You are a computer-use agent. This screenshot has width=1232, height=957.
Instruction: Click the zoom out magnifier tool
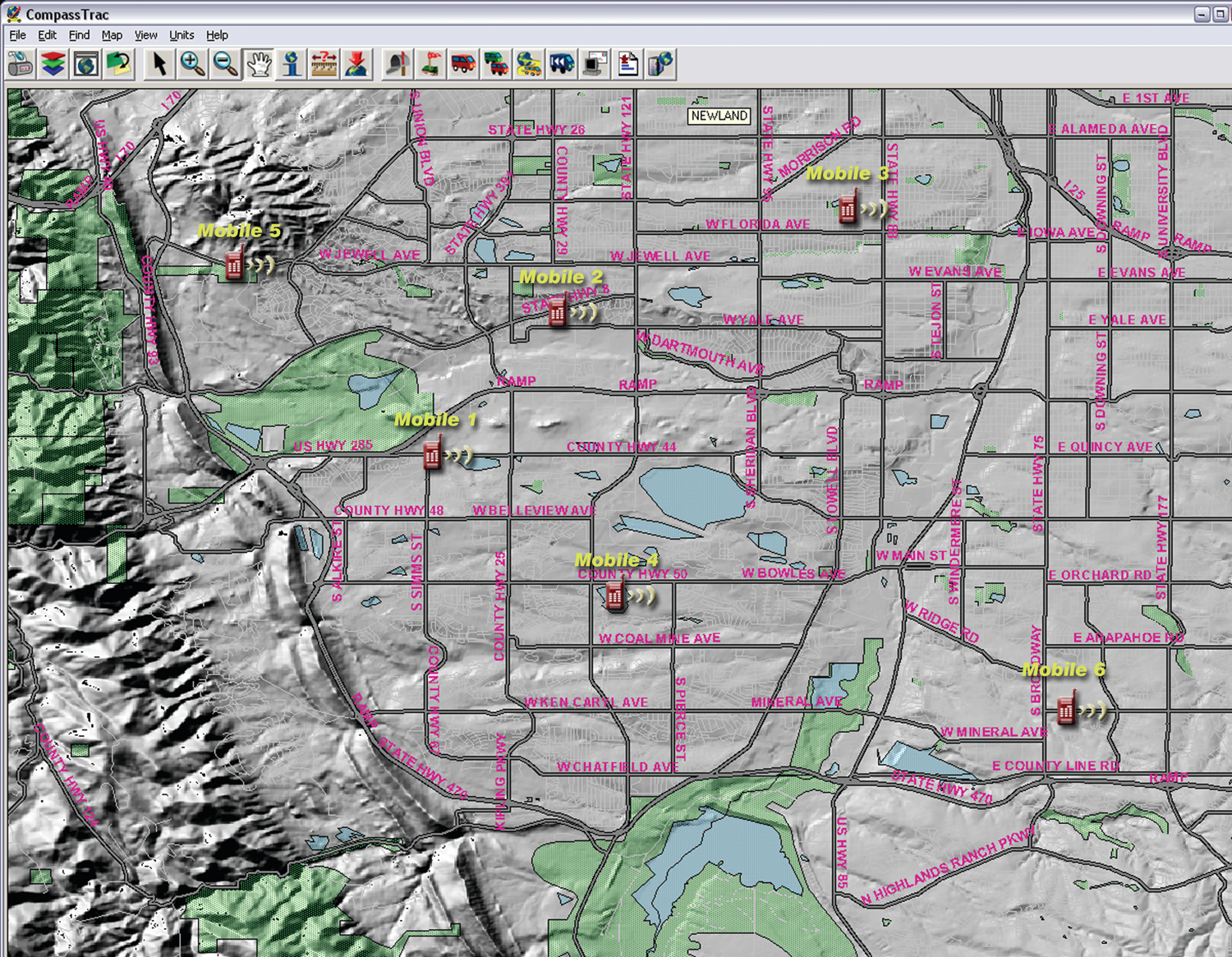click(225, 64)
